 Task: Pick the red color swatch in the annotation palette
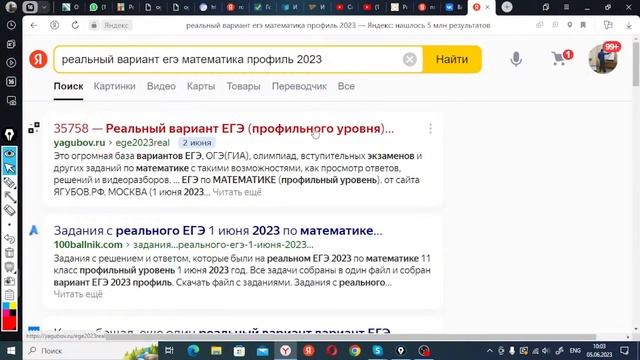[9, 322]
